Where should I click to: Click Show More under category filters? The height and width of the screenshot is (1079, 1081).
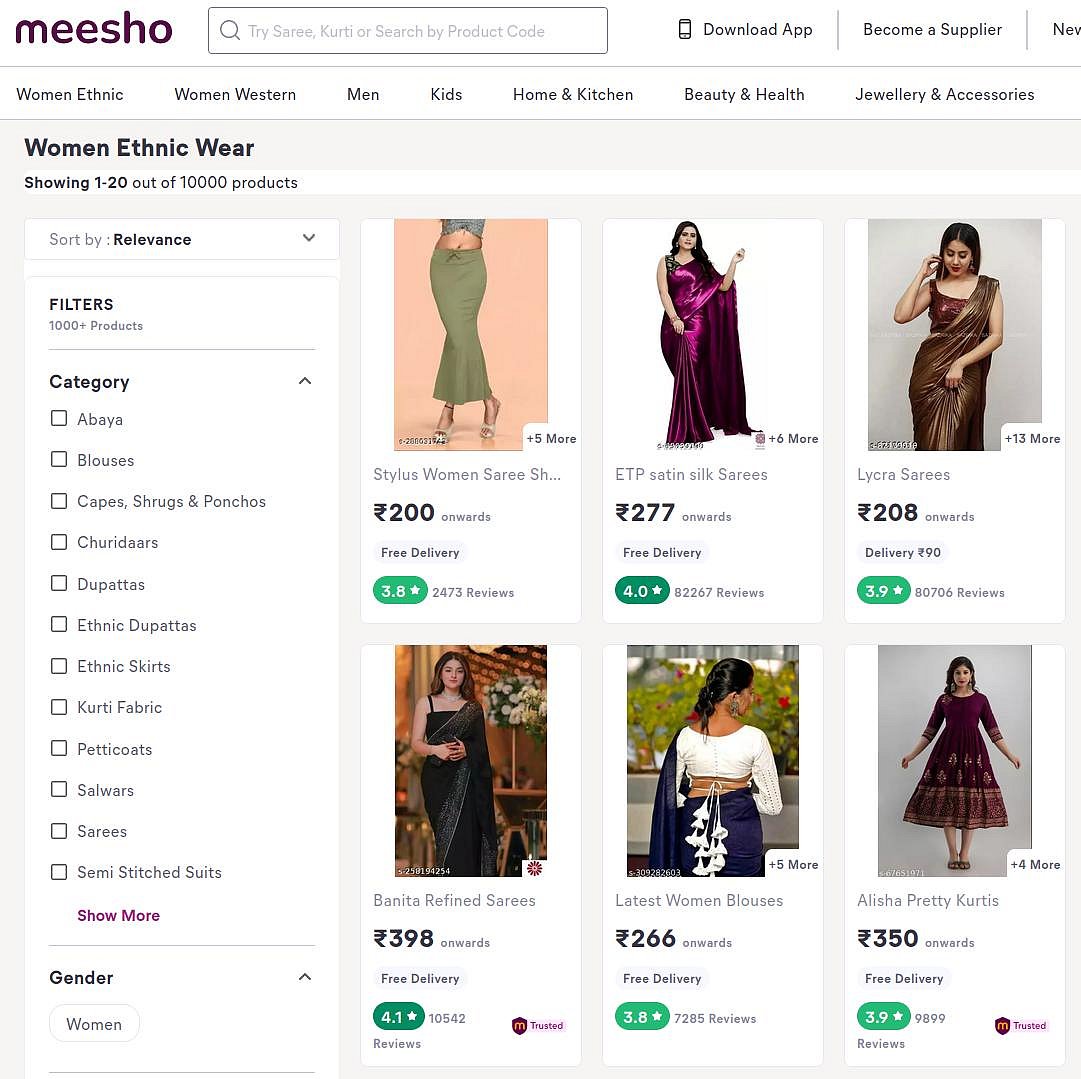point(118,915)
